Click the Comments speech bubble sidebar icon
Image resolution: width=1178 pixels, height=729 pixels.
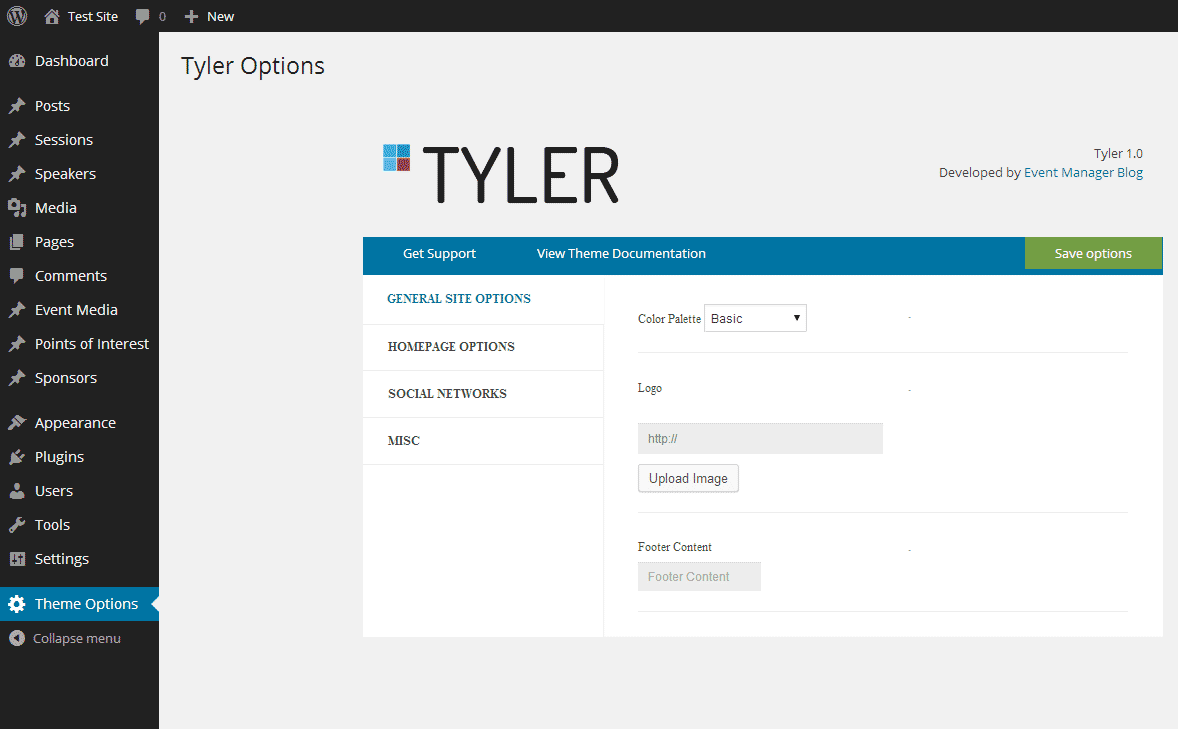coord(17,276)
